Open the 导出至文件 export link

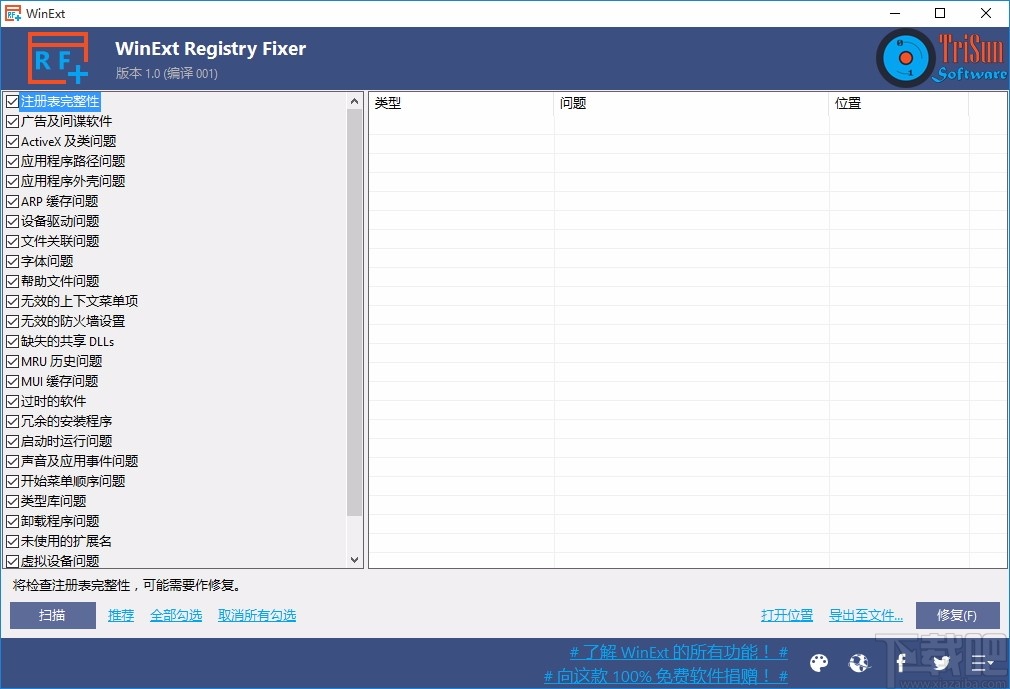point(864,615)
